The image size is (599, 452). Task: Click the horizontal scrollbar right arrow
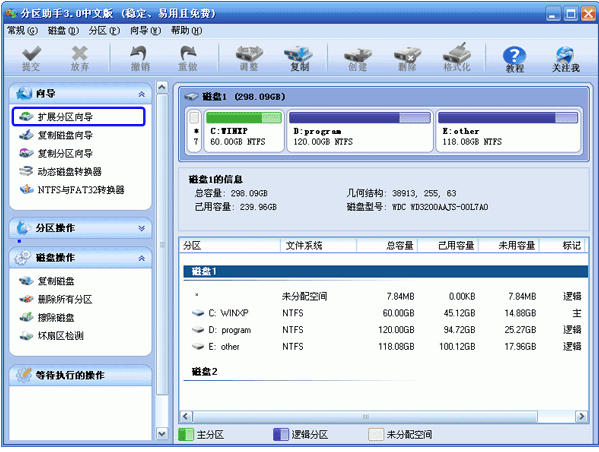[581, 416]
